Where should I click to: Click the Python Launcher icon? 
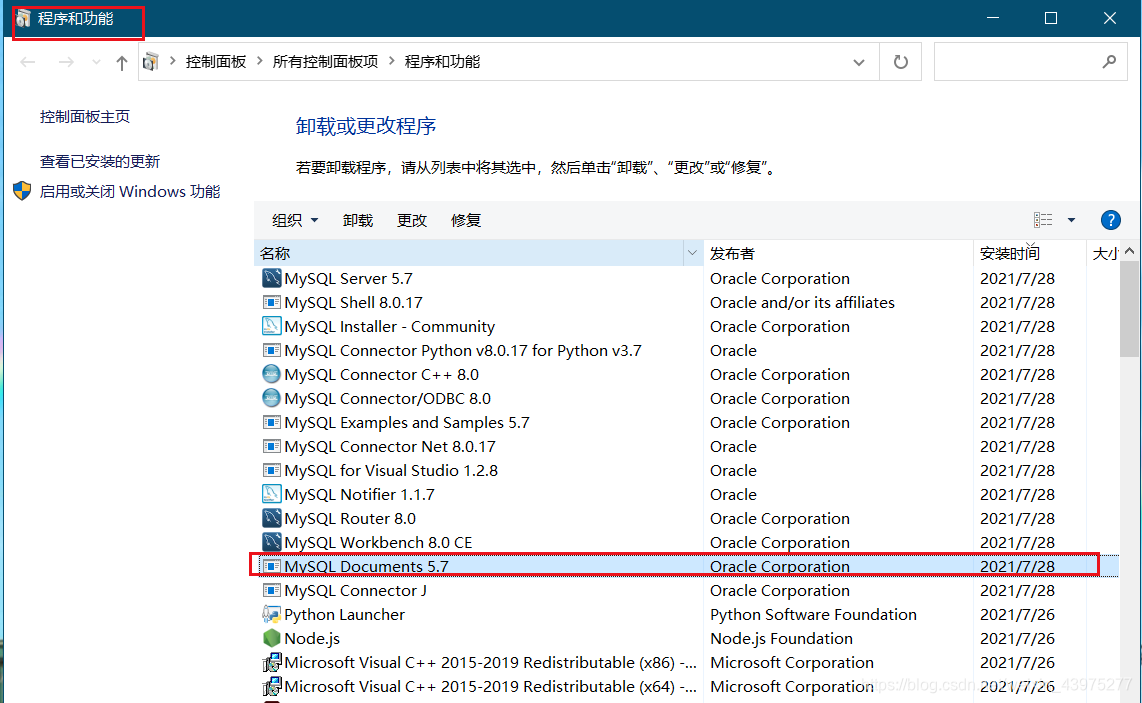tap(271, 614)
